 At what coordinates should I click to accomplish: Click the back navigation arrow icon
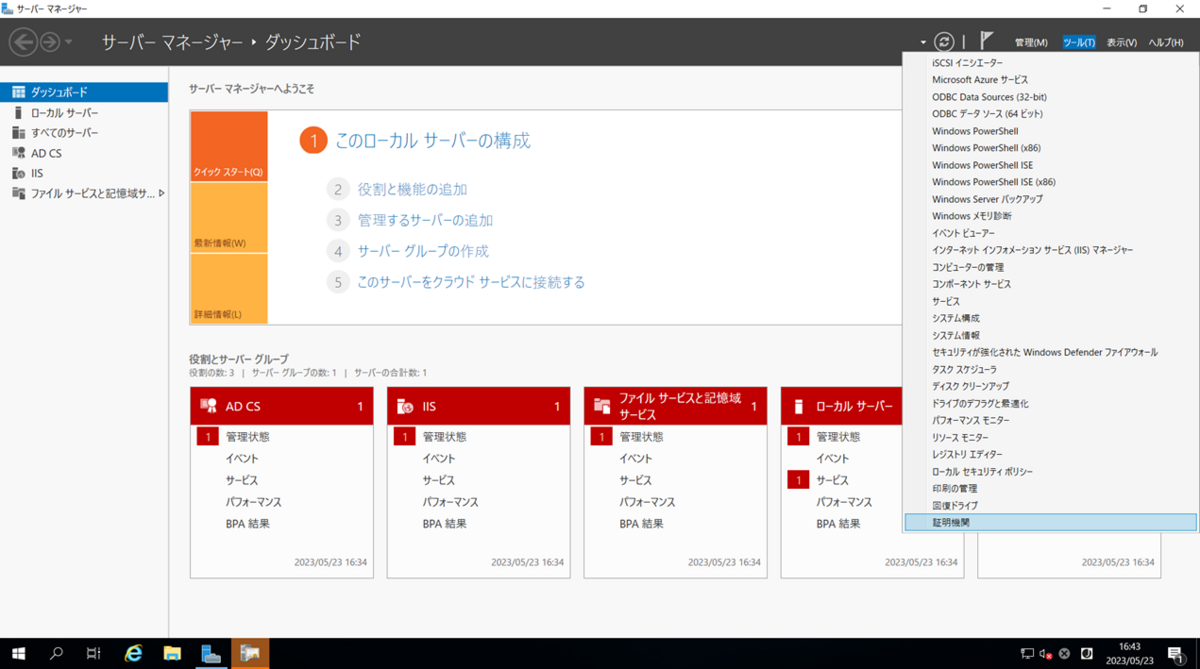[x=23, y=42]
